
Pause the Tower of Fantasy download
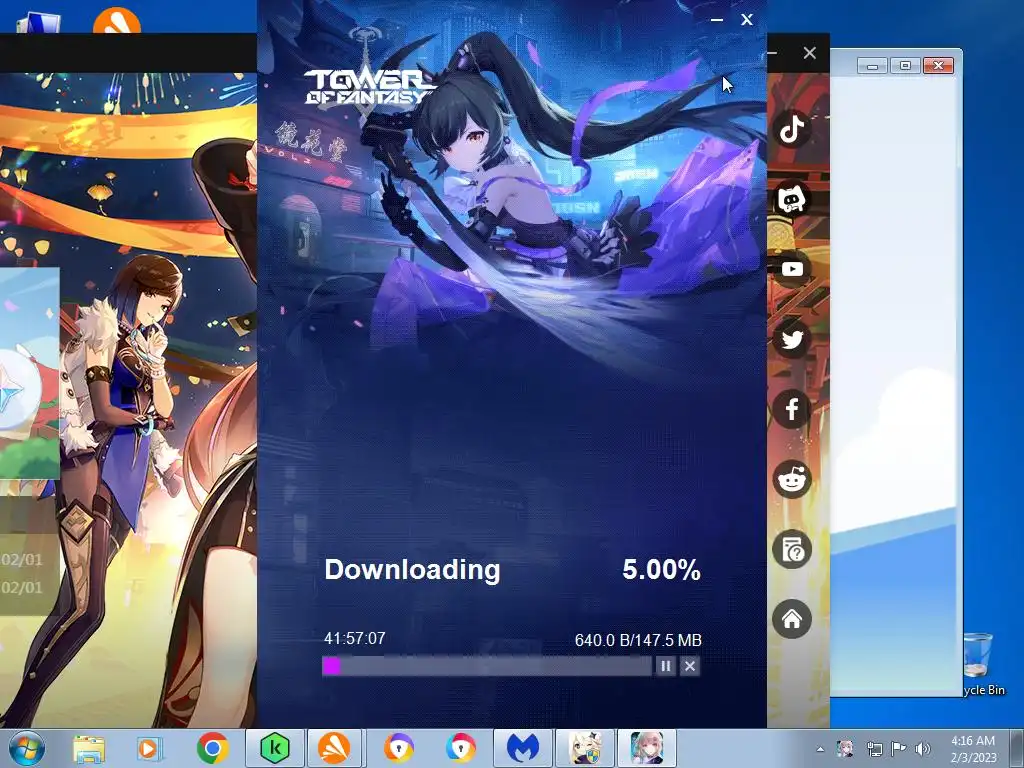click(x=665, y=666)
